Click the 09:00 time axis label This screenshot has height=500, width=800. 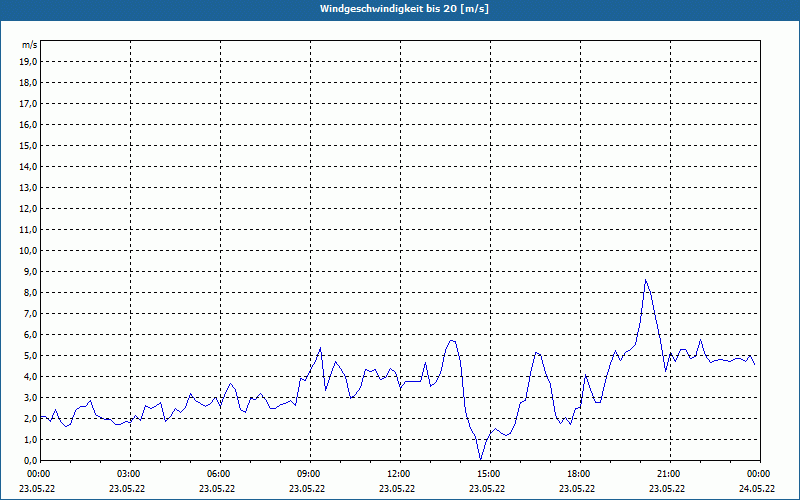pyautogui.click(x=310, y=474)
